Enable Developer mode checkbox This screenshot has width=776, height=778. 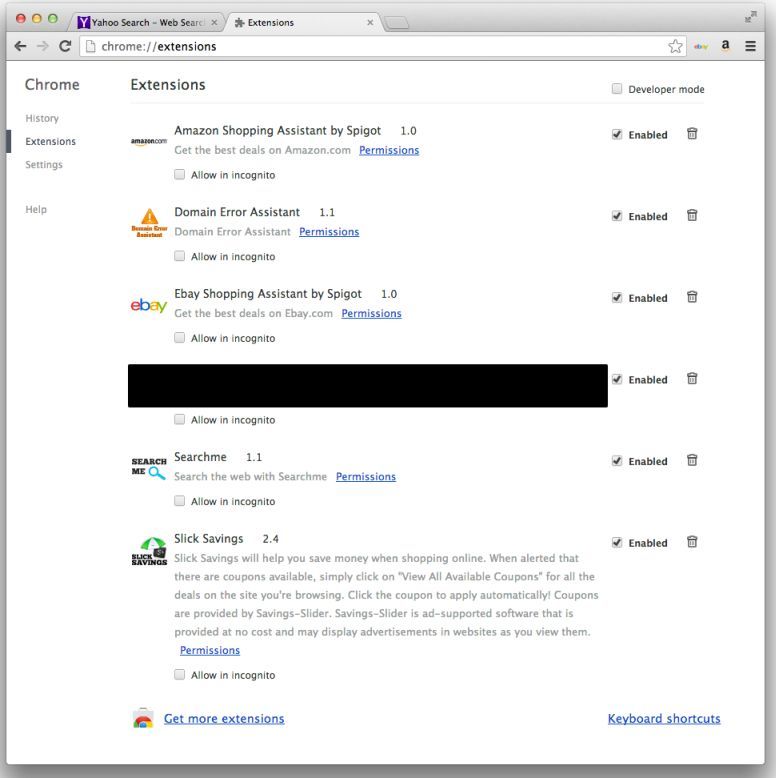tap(617, 89)
